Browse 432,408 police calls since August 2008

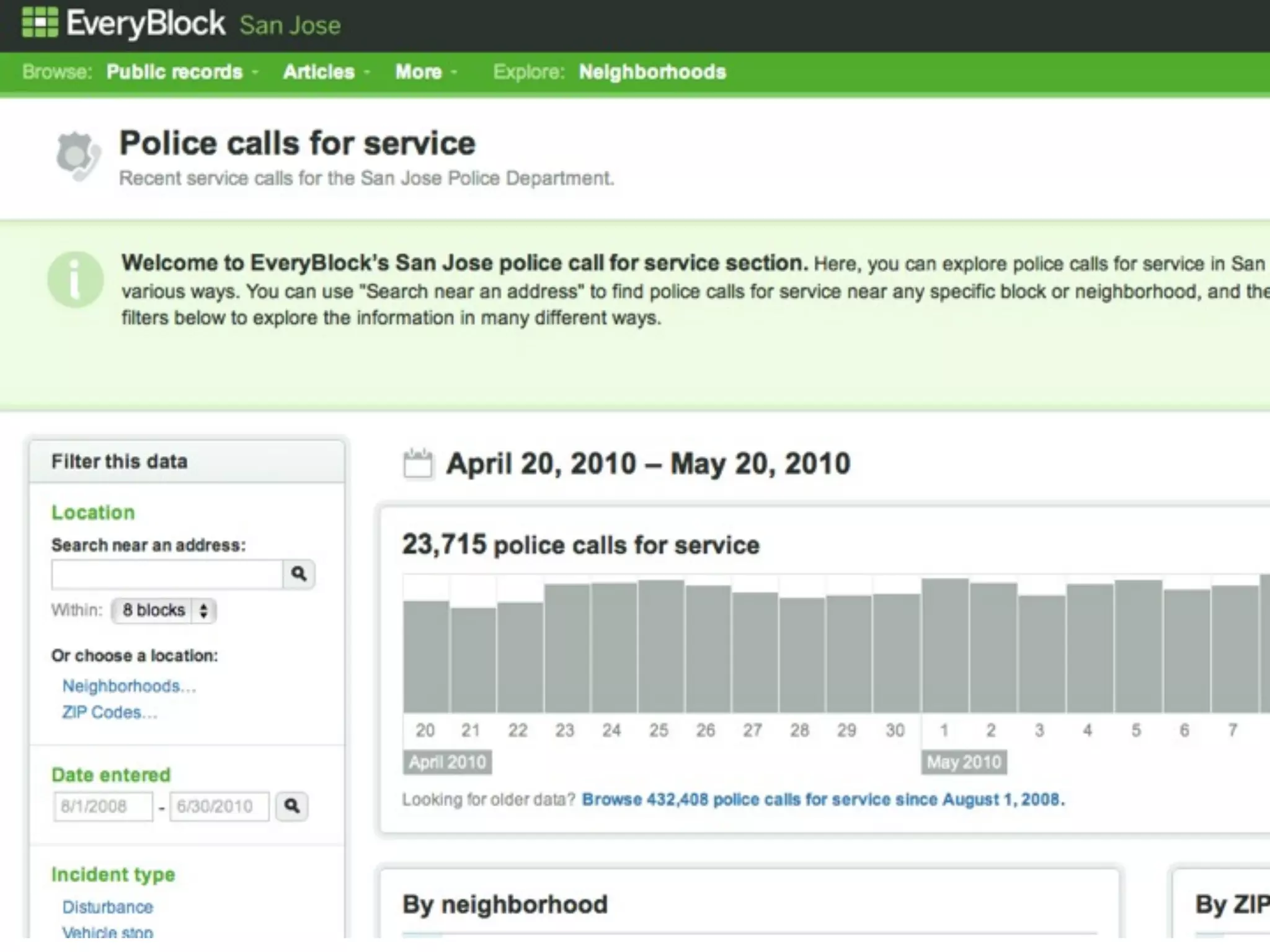823,800
